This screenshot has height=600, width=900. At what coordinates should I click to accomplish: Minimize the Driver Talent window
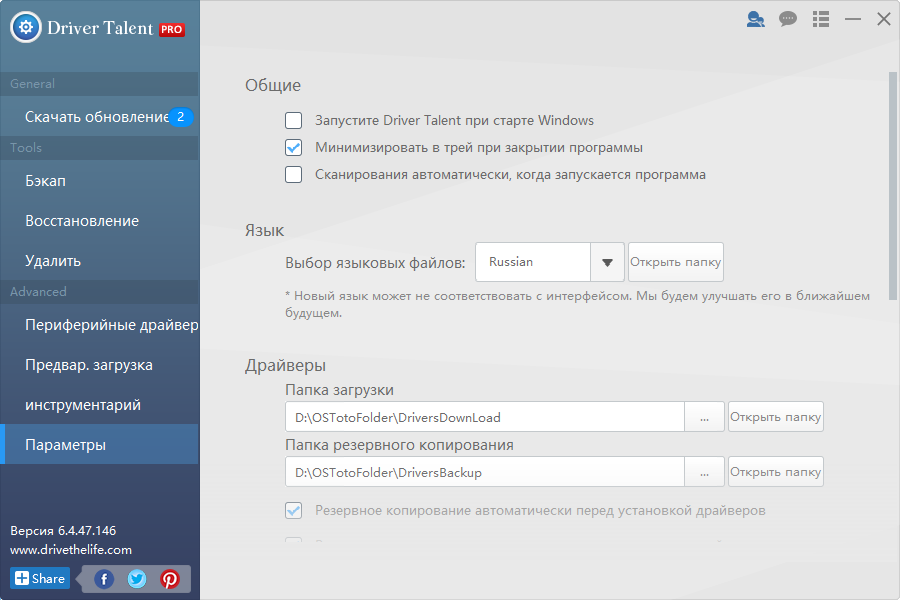pos(853,19)
